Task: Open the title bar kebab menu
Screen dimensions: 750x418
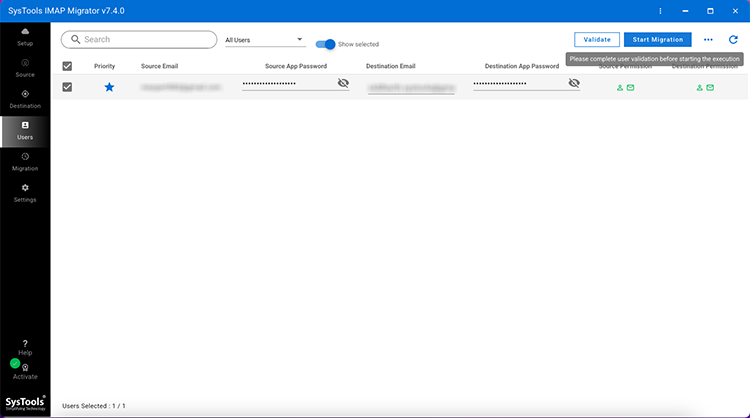Action: 660,11
